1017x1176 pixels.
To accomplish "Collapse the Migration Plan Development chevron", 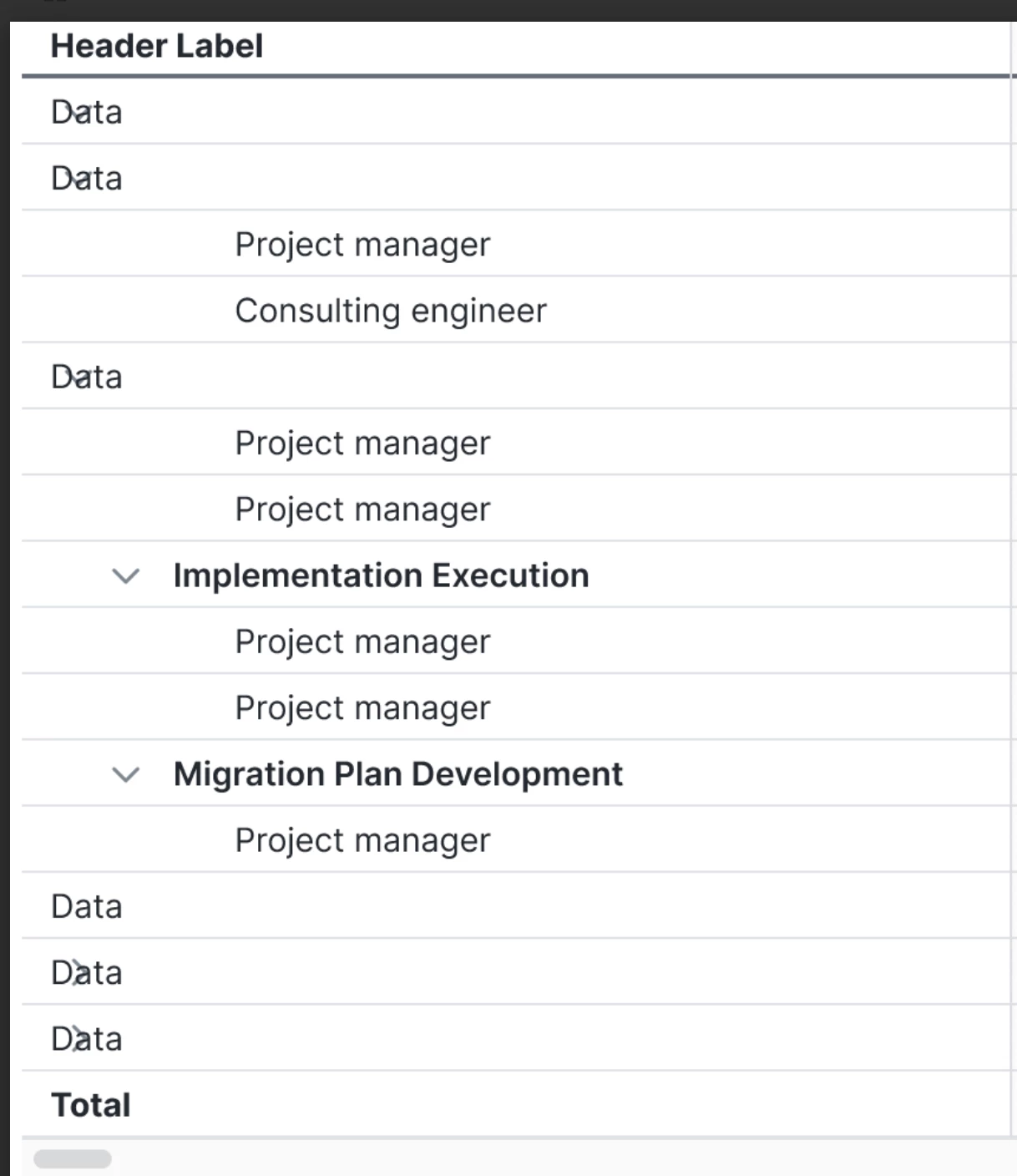I will 125,775.
